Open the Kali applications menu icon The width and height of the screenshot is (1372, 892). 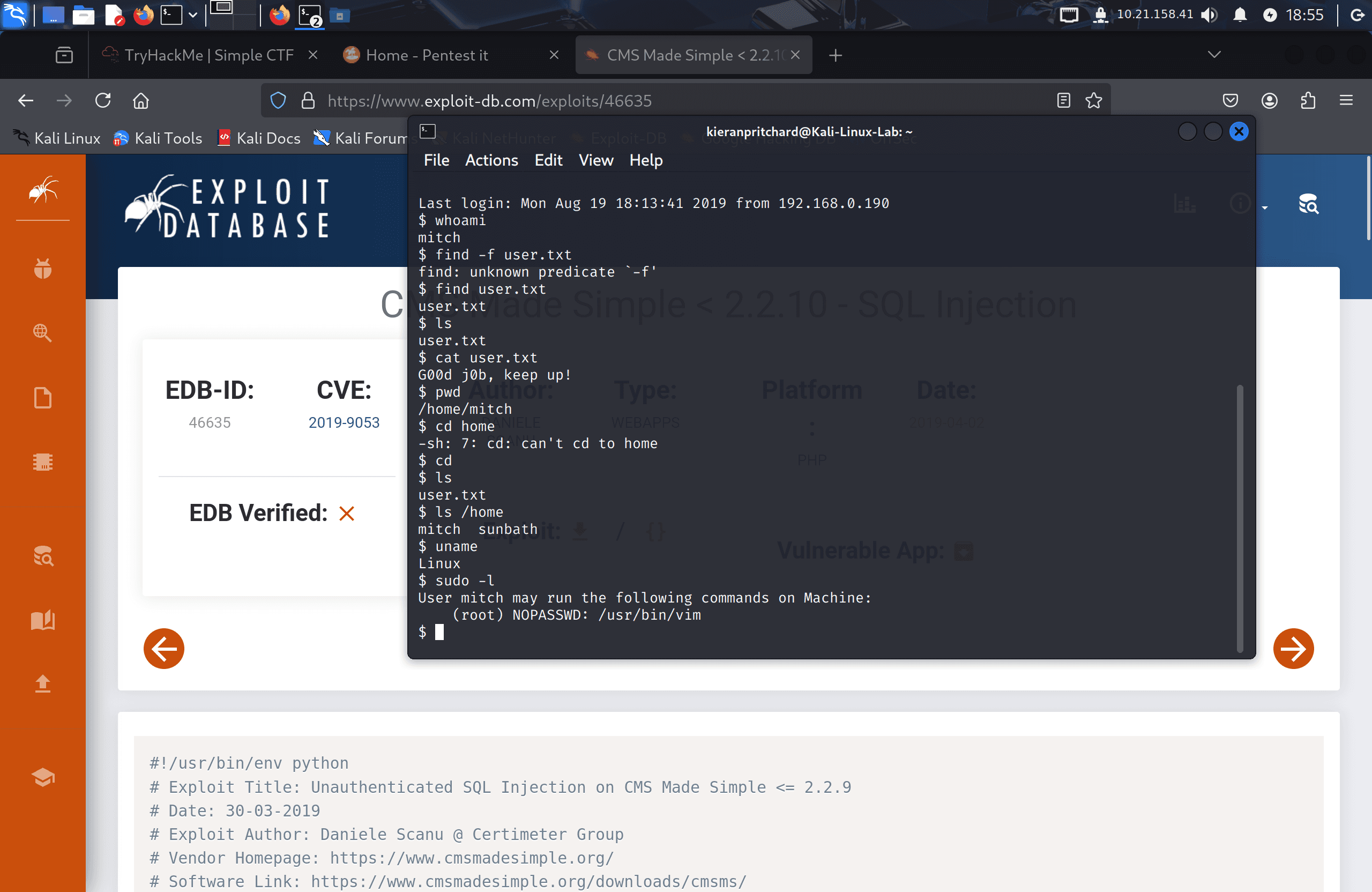14,14
